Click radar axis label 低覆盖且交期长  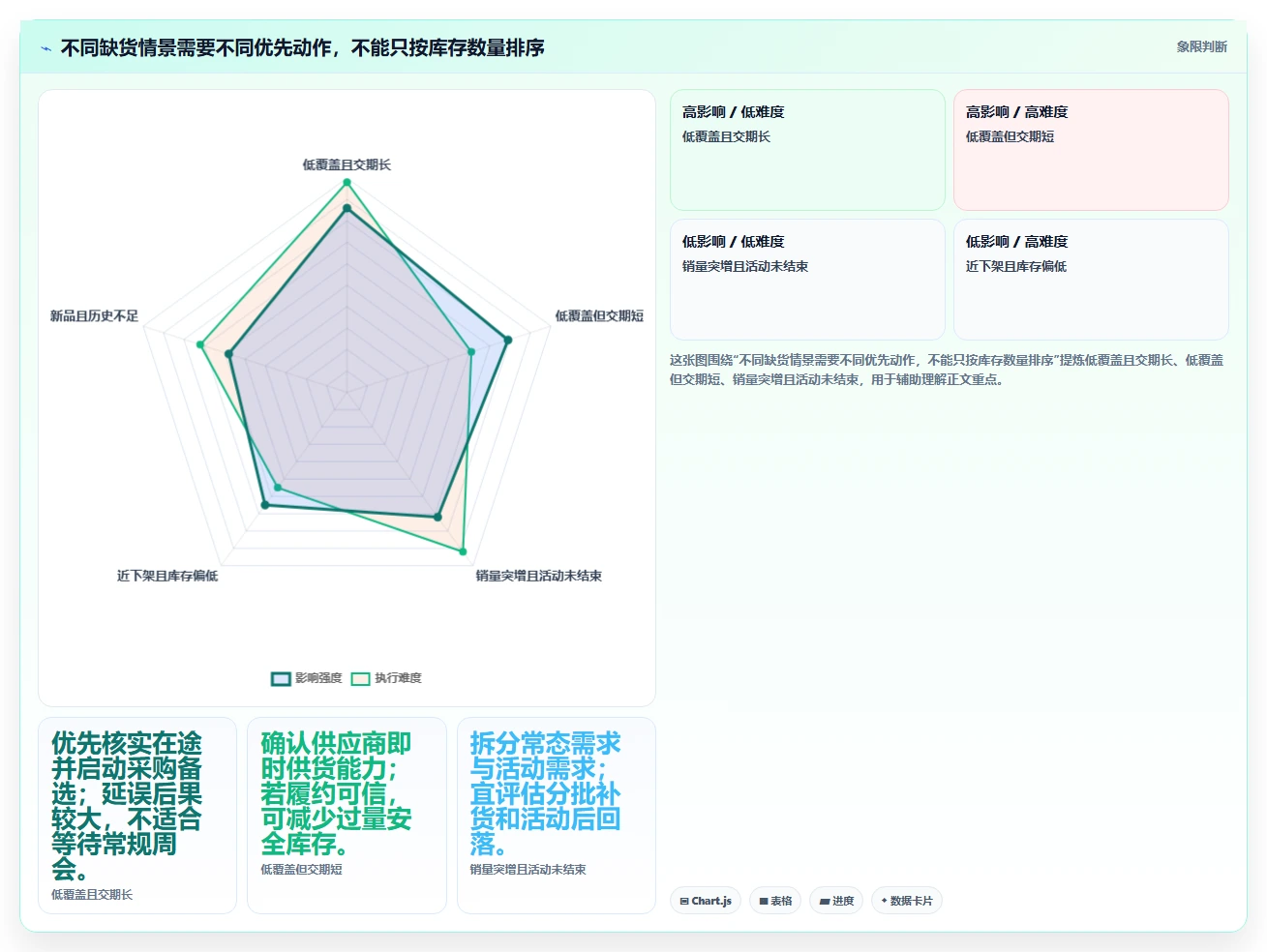pyautogui.click(x=347, y=164)
